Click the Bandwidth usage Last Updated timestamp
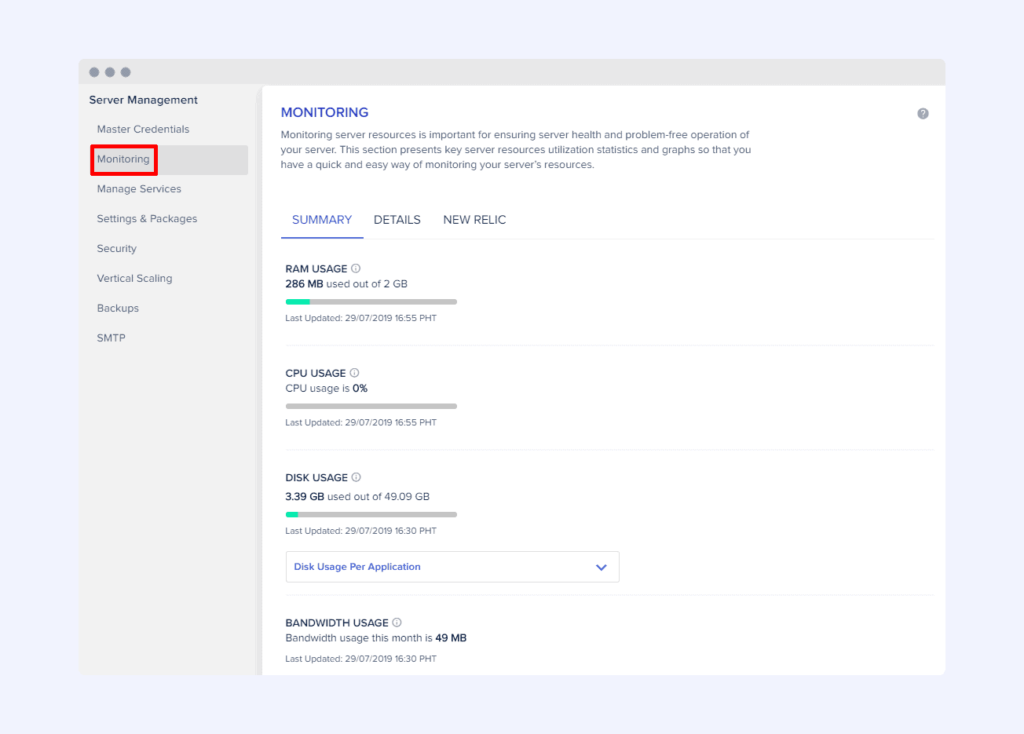Viewport: 1024px width, 734px height. [x=360, y=659]
